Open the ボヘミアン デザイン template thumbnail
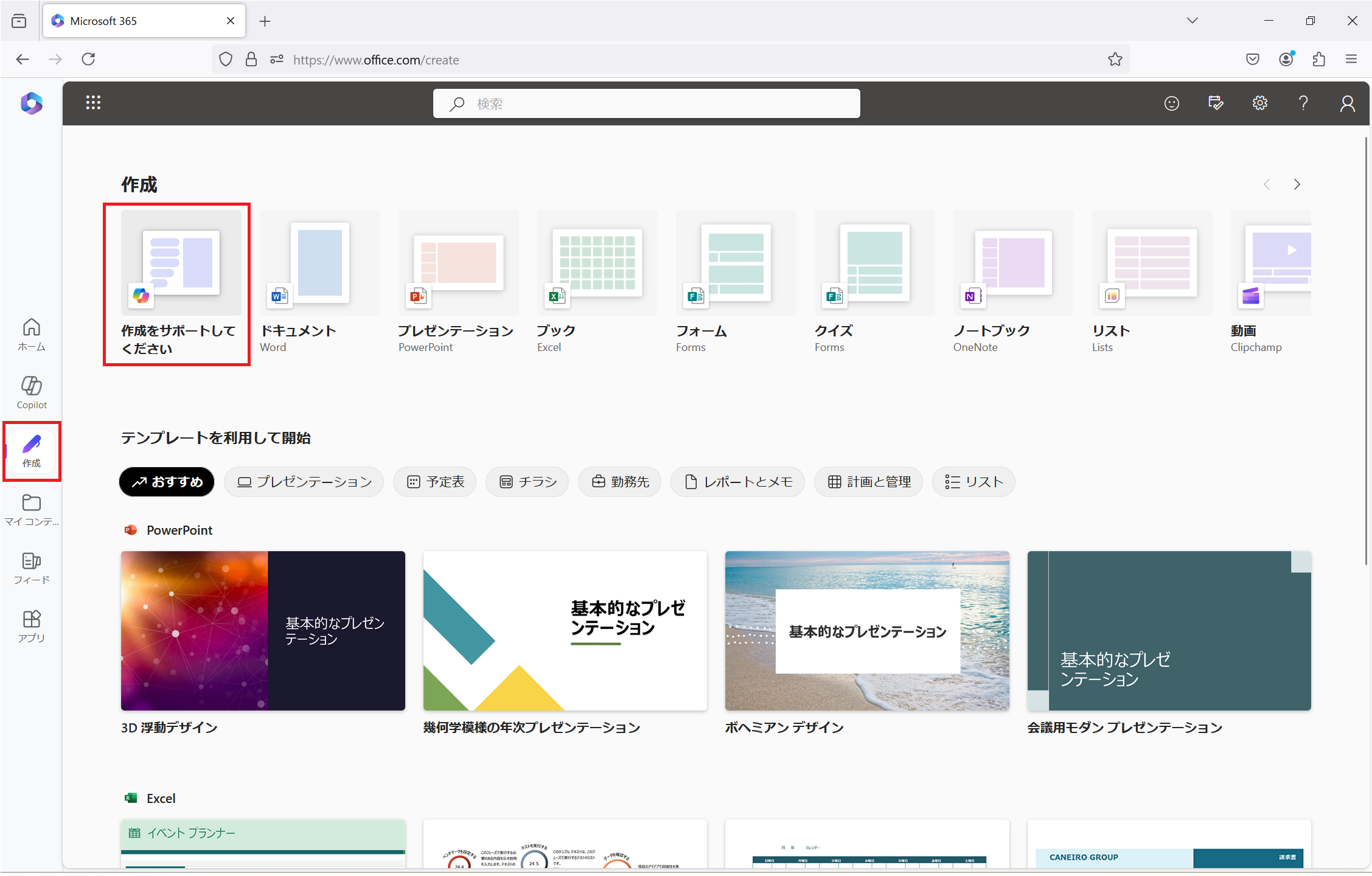 pyautogui.click(x=867, y=630)
